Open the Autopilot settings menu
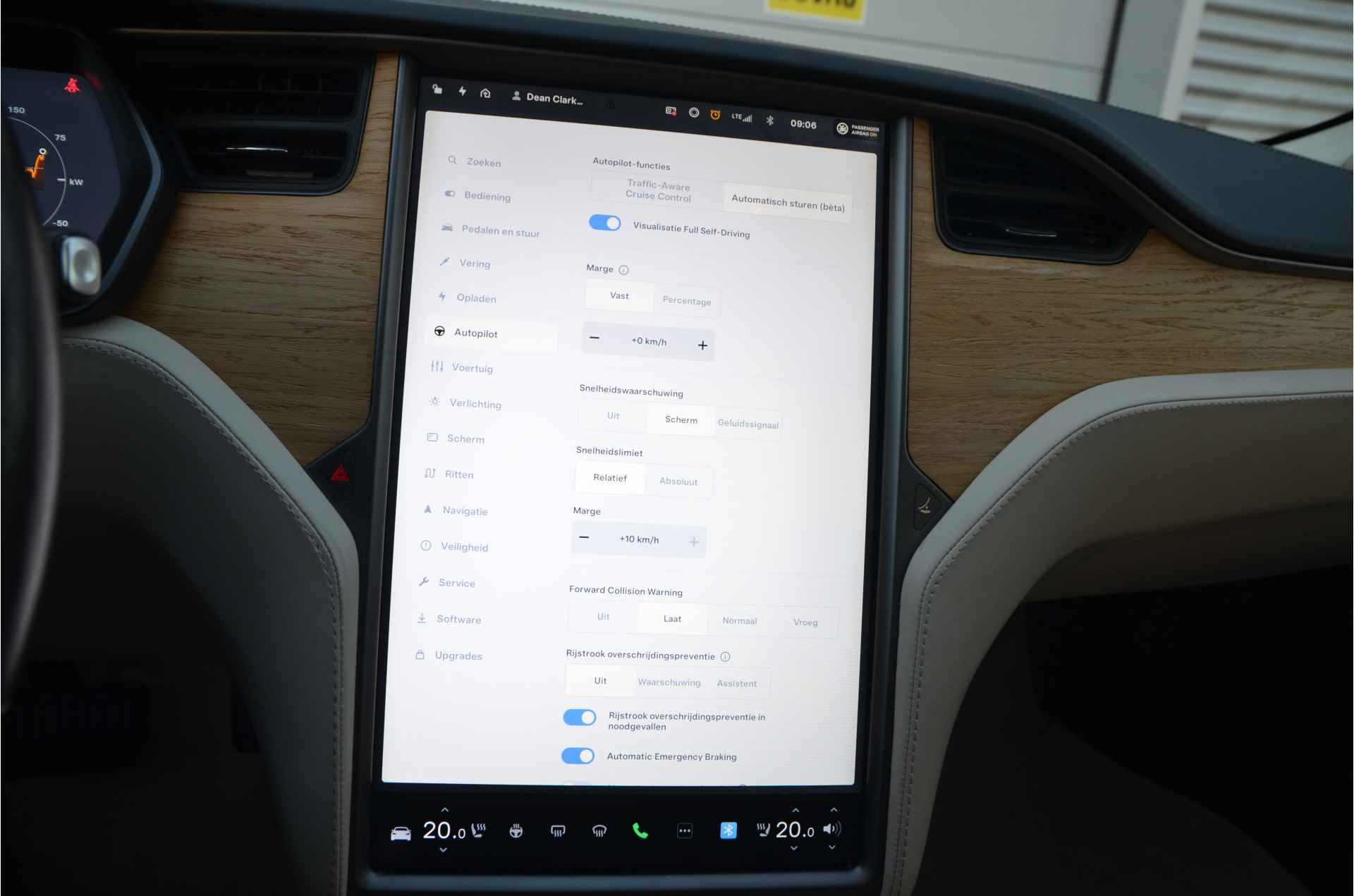 (477, 333)
